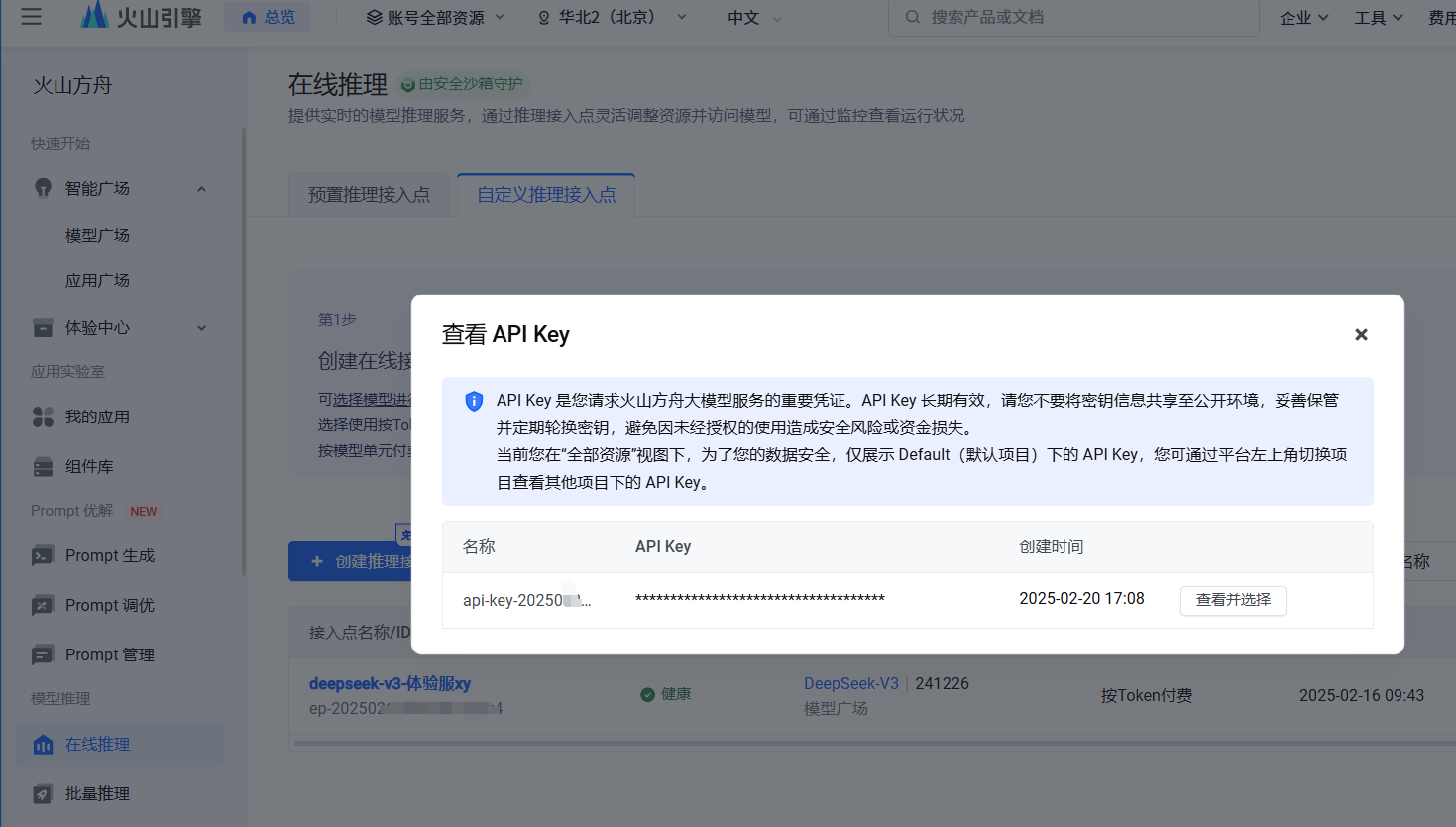
Task: Open the 中文 language dropdown
Action: click(754, 18)
